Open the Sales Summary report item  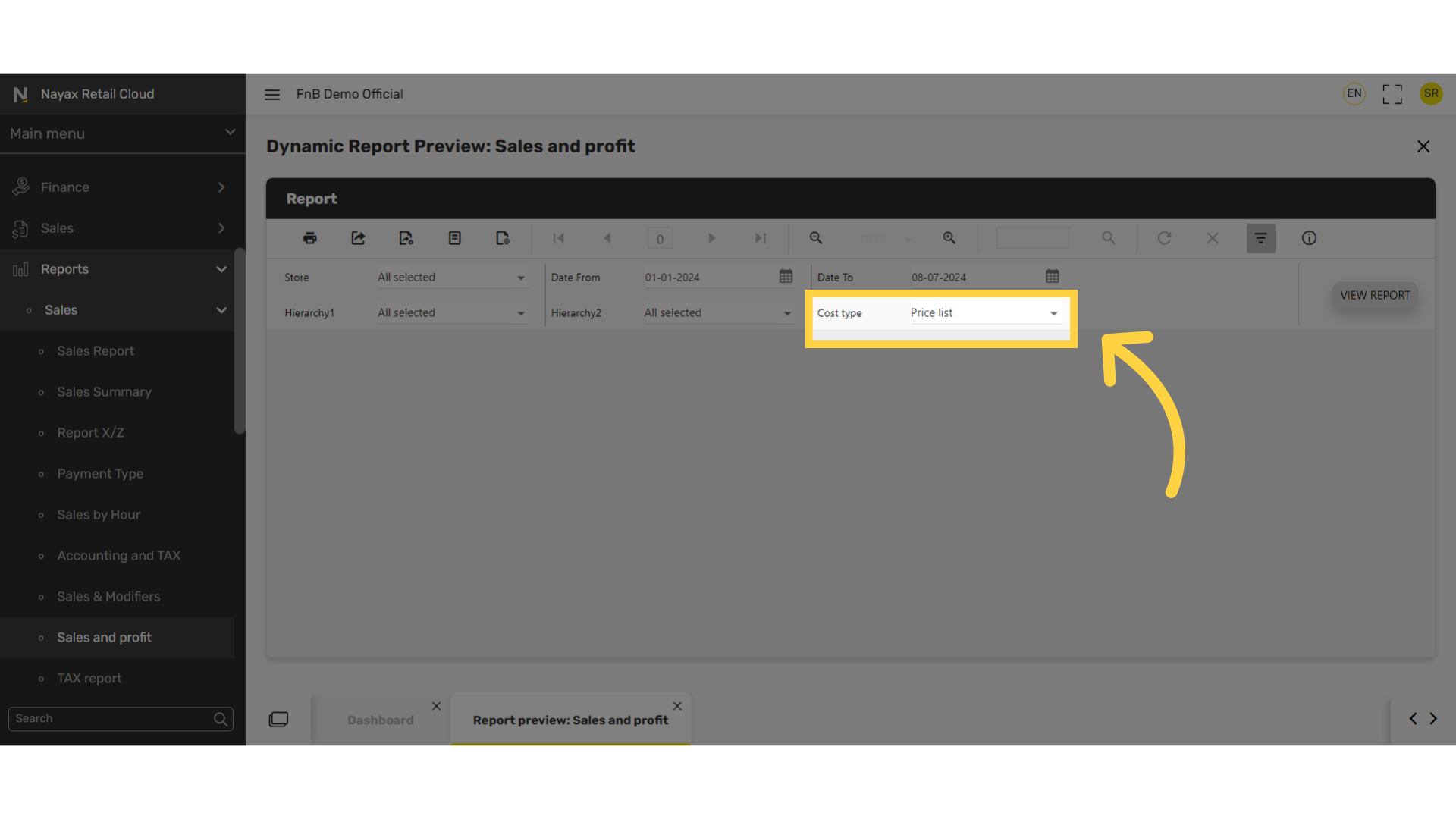coord(105,392)
